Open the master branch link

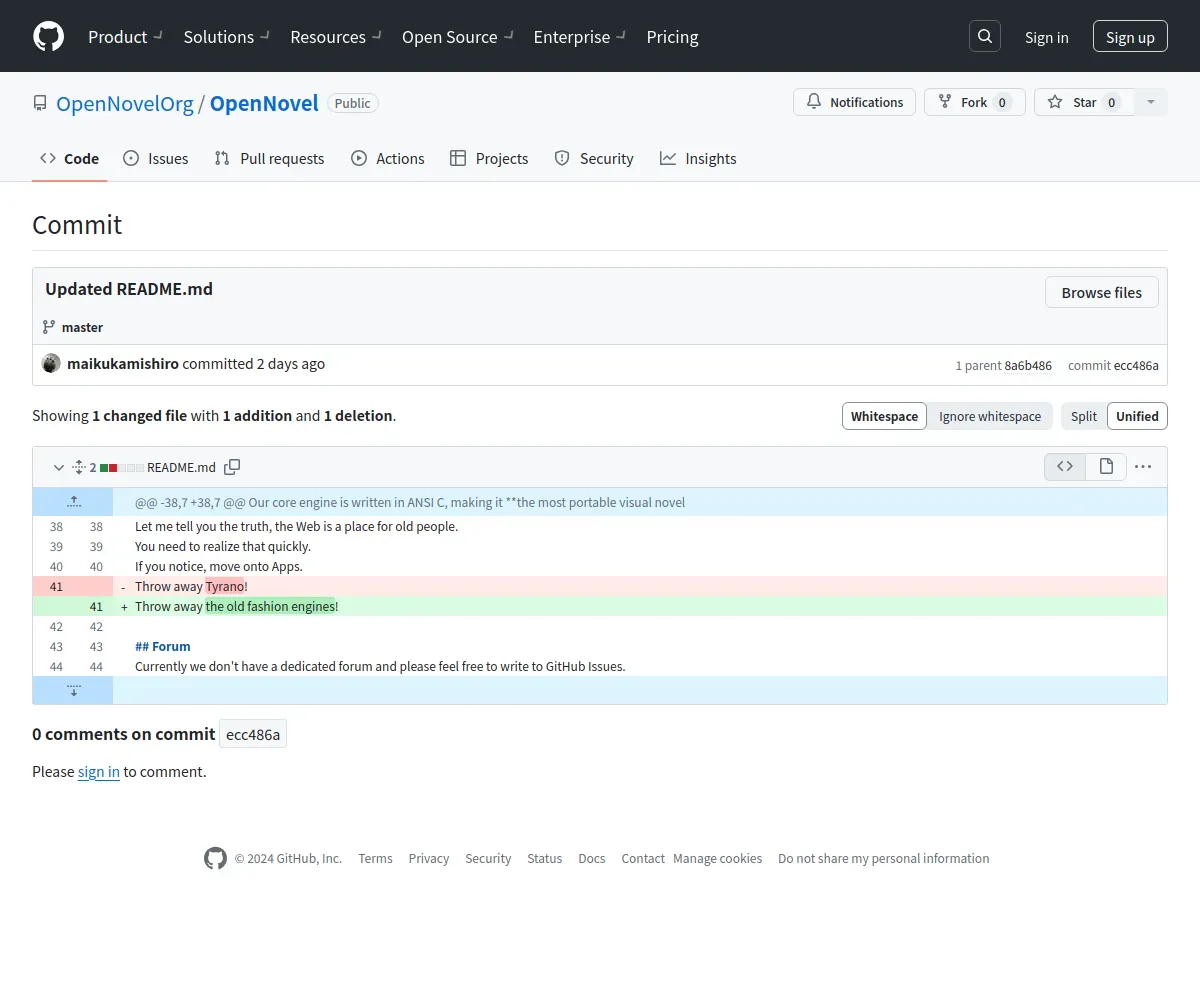pos(82,327)
